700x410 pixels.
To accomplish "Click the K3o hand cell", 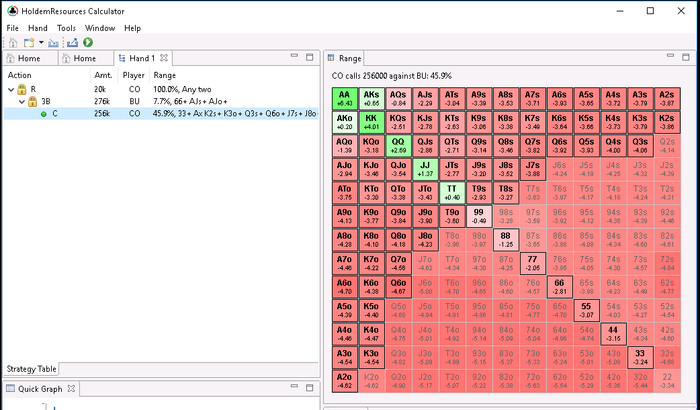I will pos(371,357).
